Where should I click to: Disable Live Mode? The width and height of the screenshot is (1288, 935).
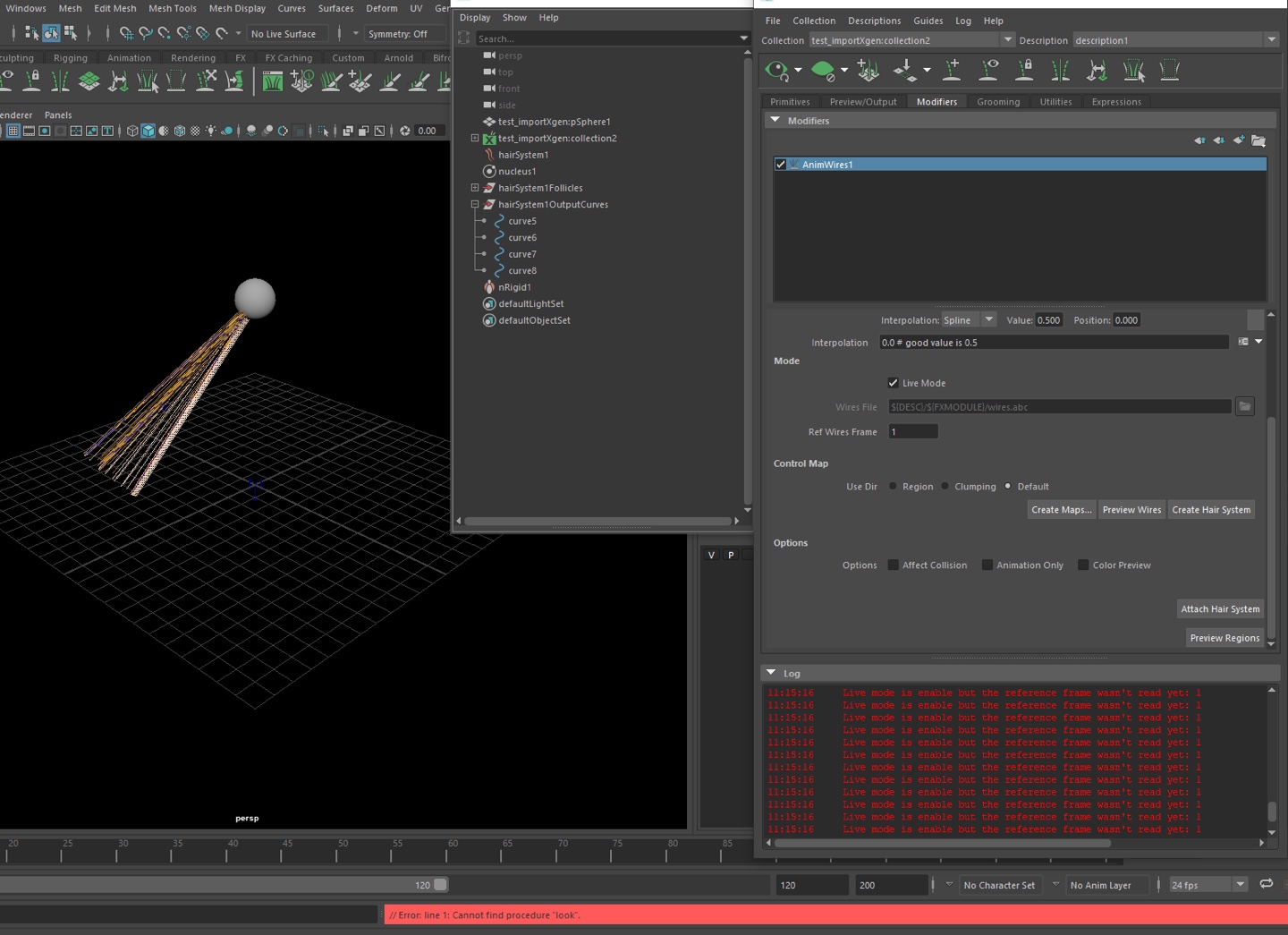[893, 382]
